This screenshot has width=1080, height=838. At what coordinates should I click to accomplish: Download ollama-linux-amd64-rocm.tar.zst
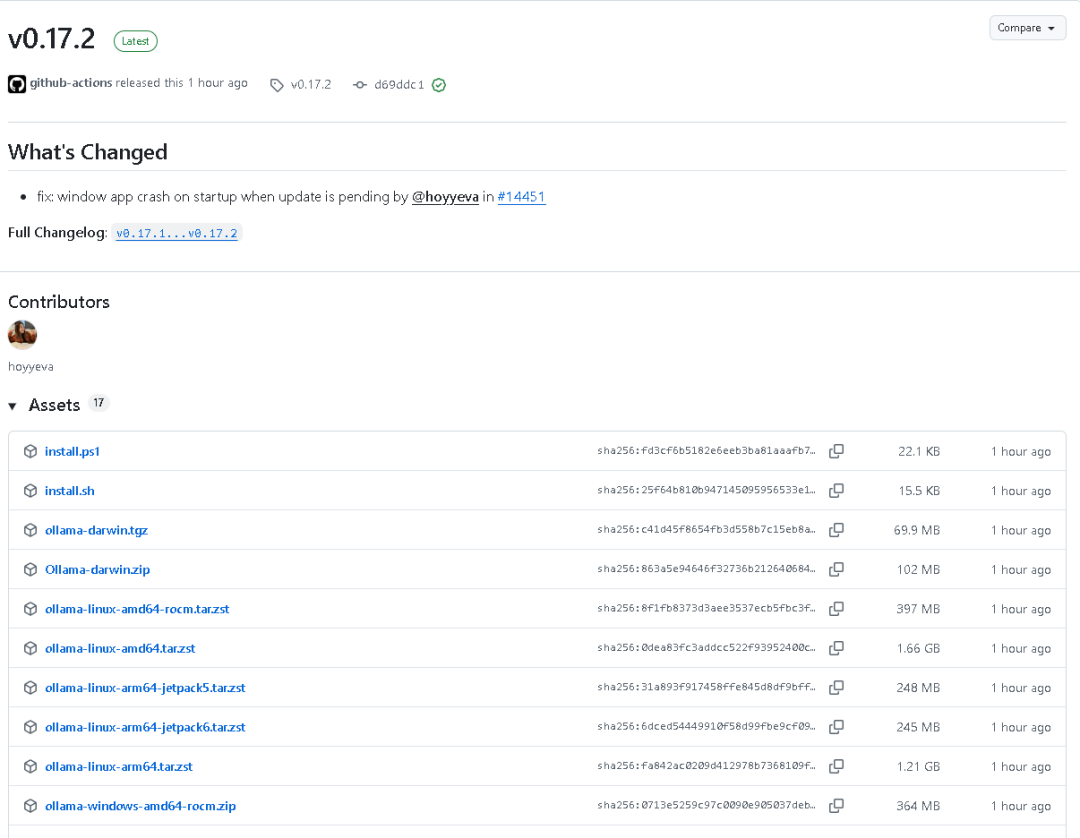click(x=137, y=609)
